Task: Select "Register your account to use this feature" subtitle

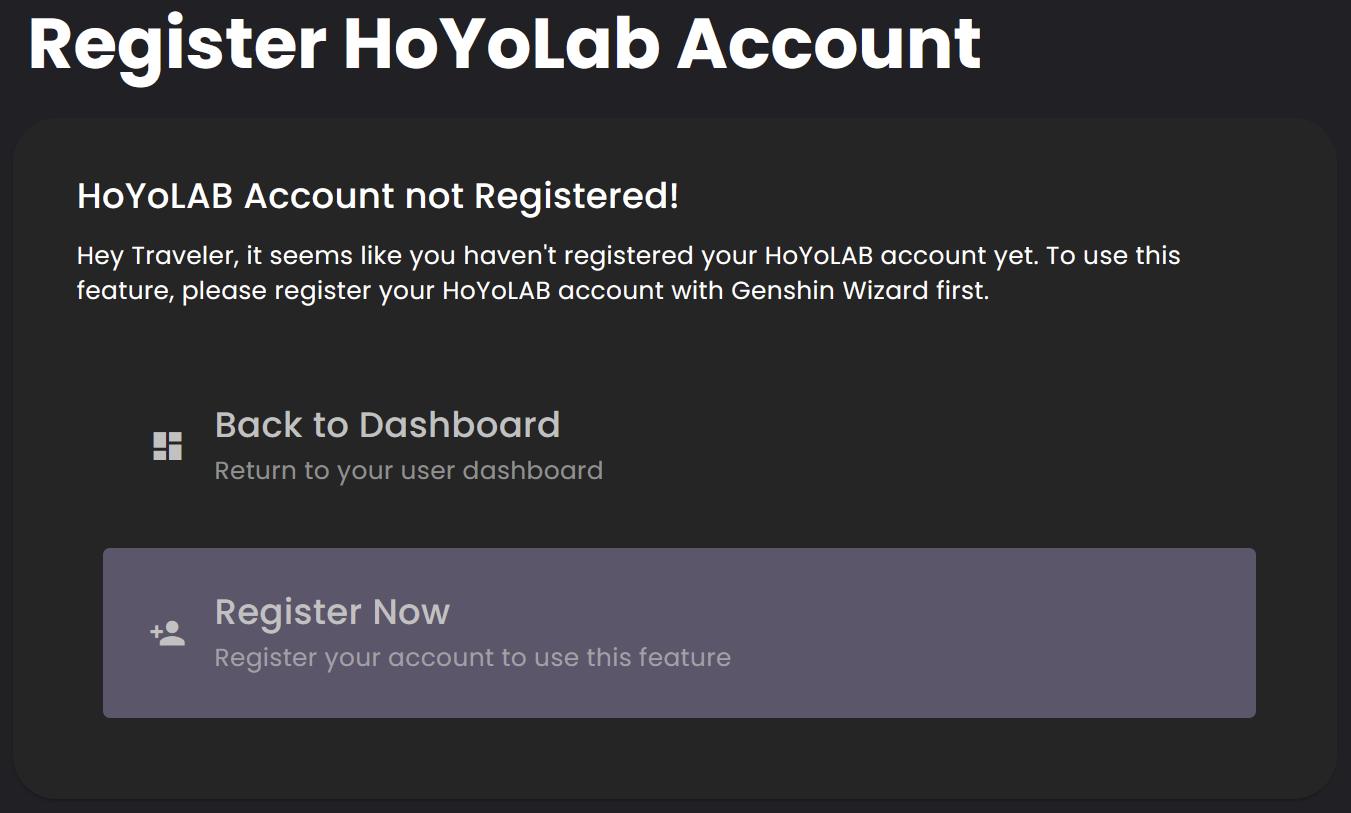Action: click(x=472, y=658)
